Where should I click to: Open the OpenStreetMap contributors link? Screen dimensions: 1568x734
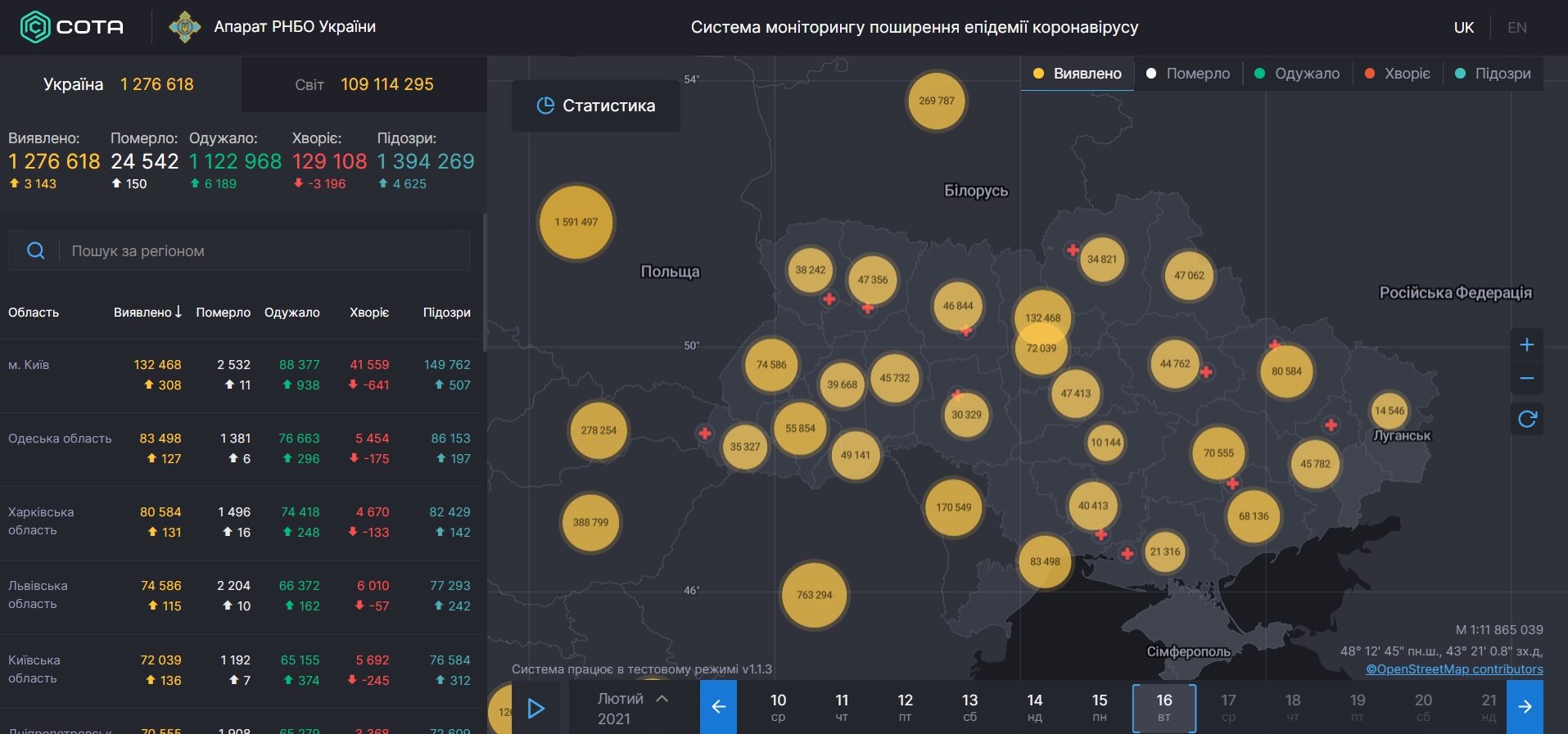1453,669
